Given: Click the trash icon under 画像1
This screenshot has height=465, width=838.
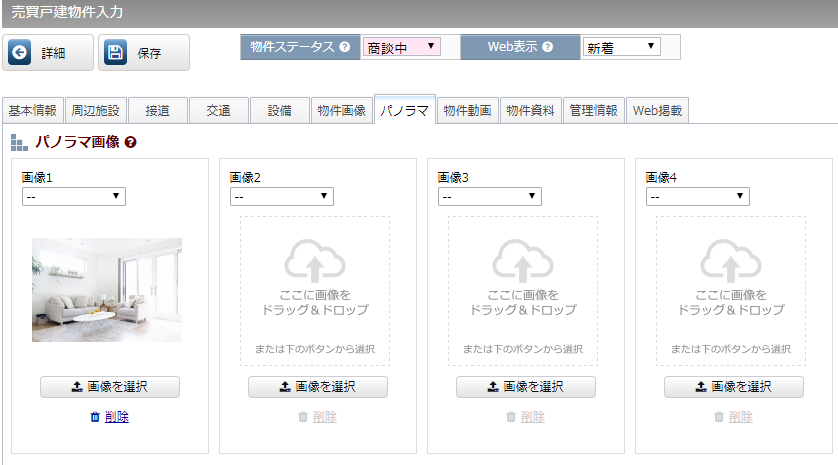Looking at the screenshot, I should (x=95, y=417).
